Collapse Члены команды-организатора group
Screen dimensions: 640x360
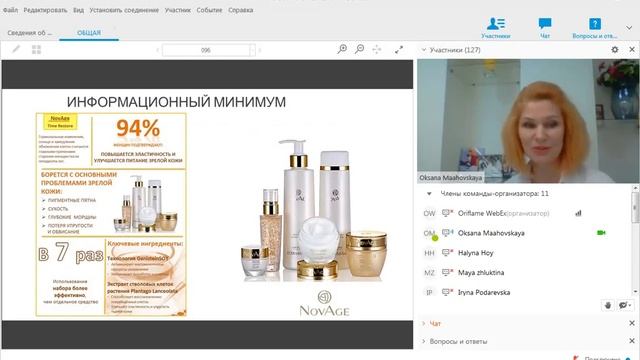(x=429, y=193)
